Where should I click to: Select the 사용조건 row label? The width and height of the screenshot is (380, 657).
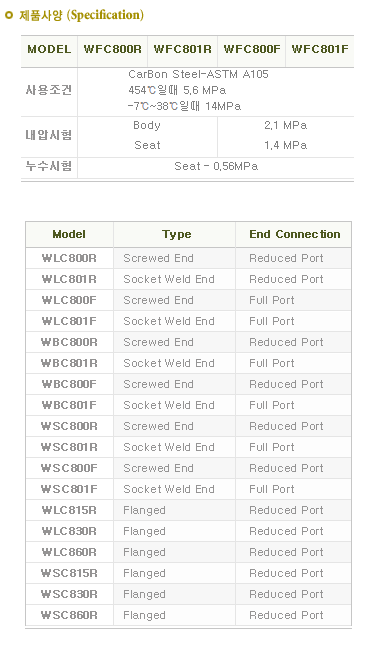pyautogui.click(x=49, y=90)
